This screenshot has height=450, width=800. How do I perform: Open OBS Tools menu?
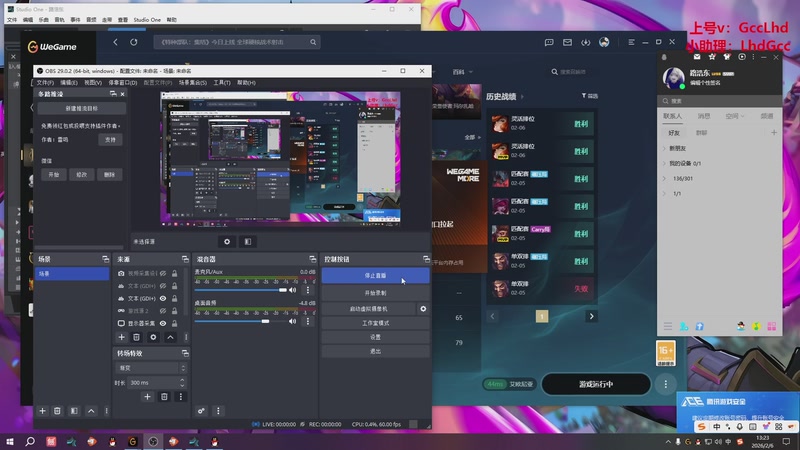pyautogui.click(x=222, y=83)
